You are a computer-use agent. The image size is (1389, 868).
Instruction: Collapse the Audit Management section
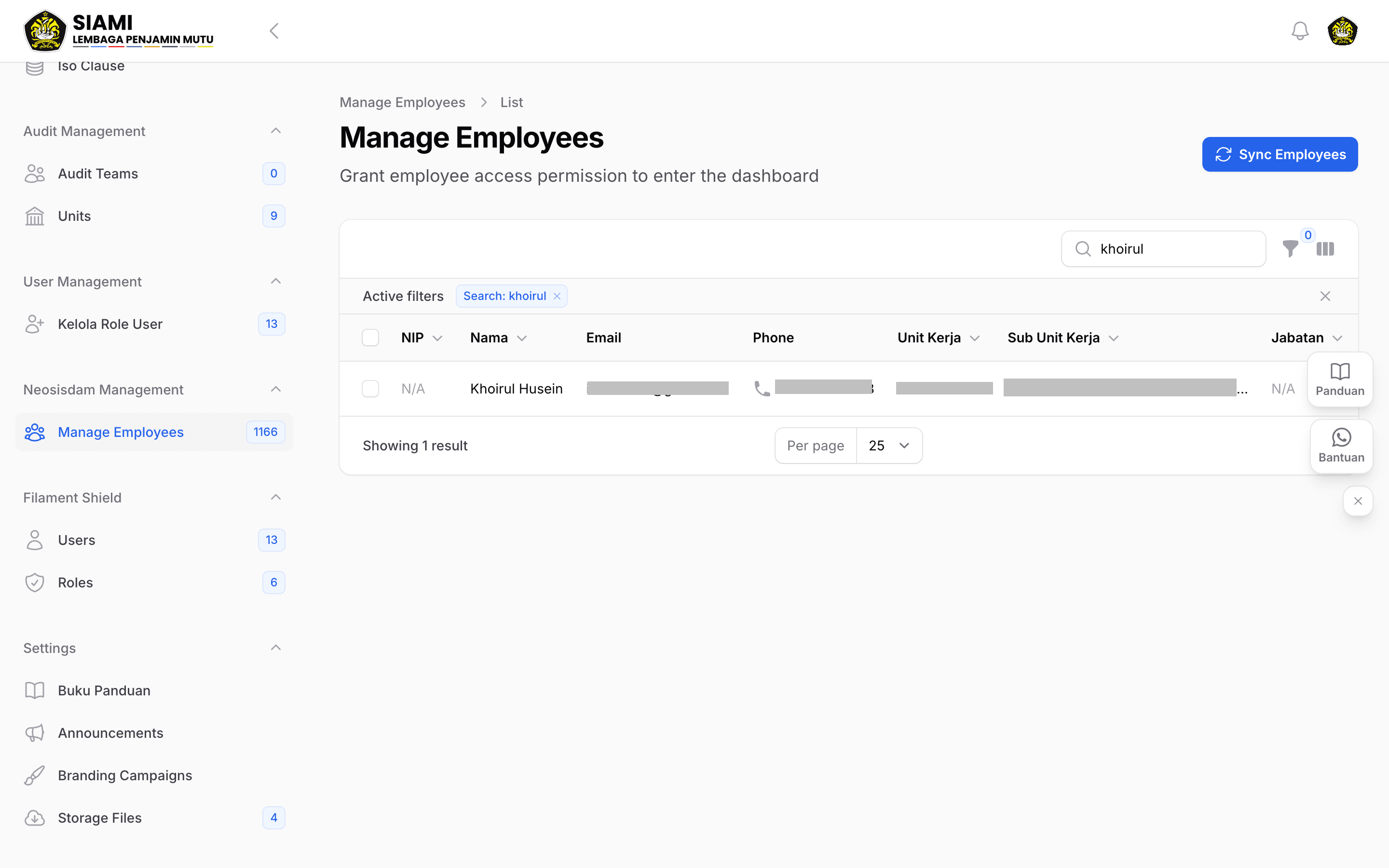pos(275,131)
